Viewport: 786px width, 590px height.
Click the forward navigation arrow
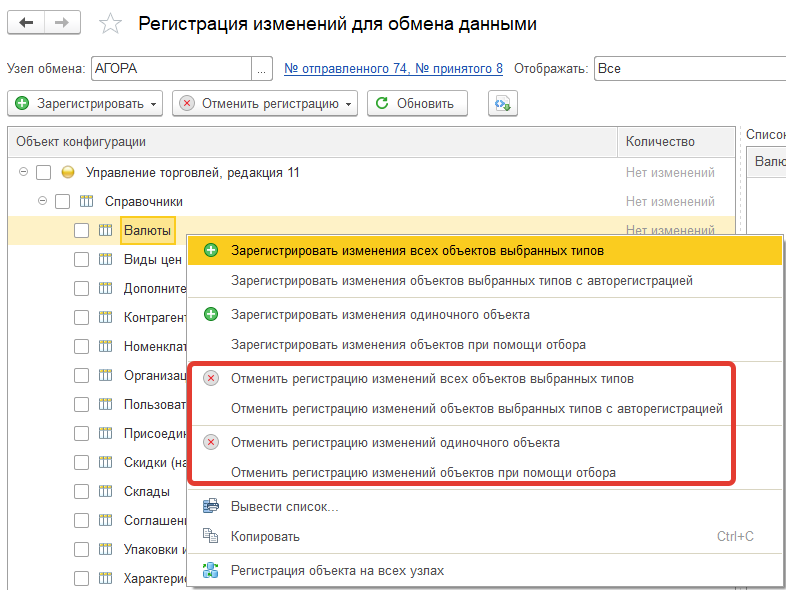click(63, 23)
